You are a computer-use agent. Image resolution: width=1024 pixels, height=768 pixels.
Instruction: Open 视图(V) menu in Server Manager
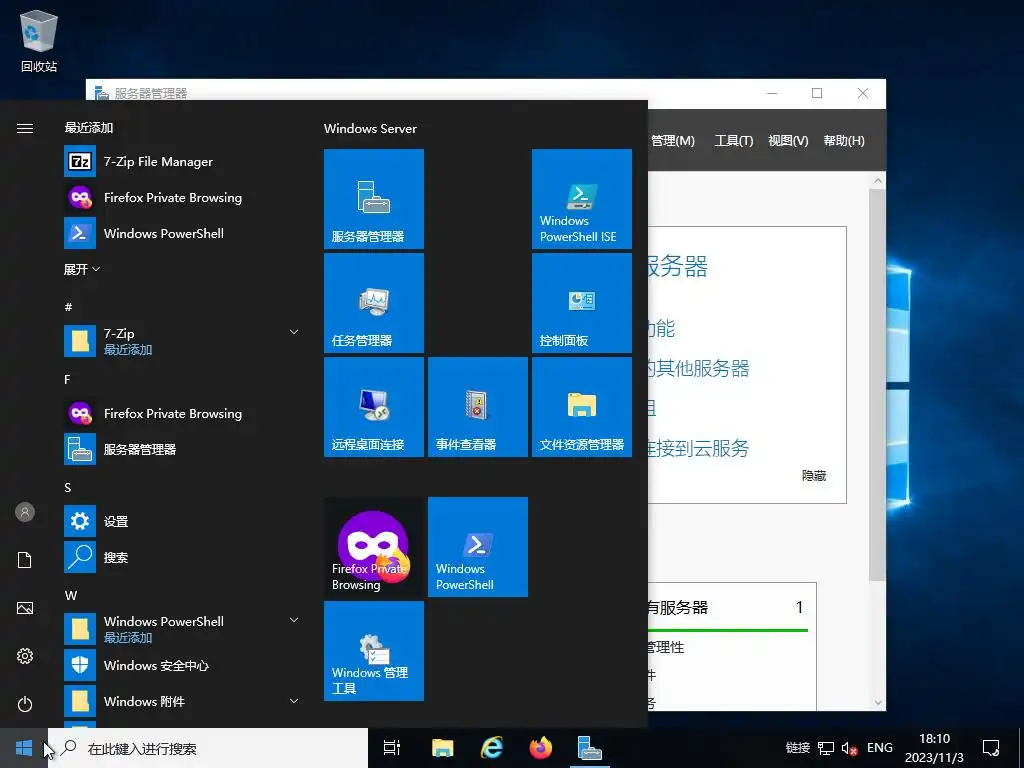(788, 140)
